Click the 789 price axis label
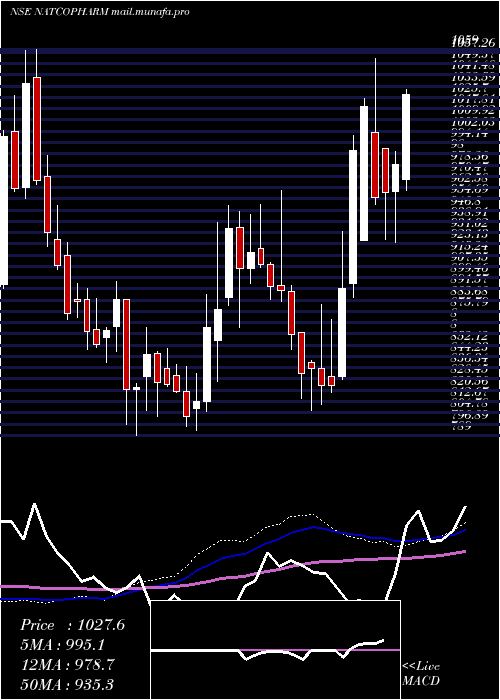 coord(461,427)
